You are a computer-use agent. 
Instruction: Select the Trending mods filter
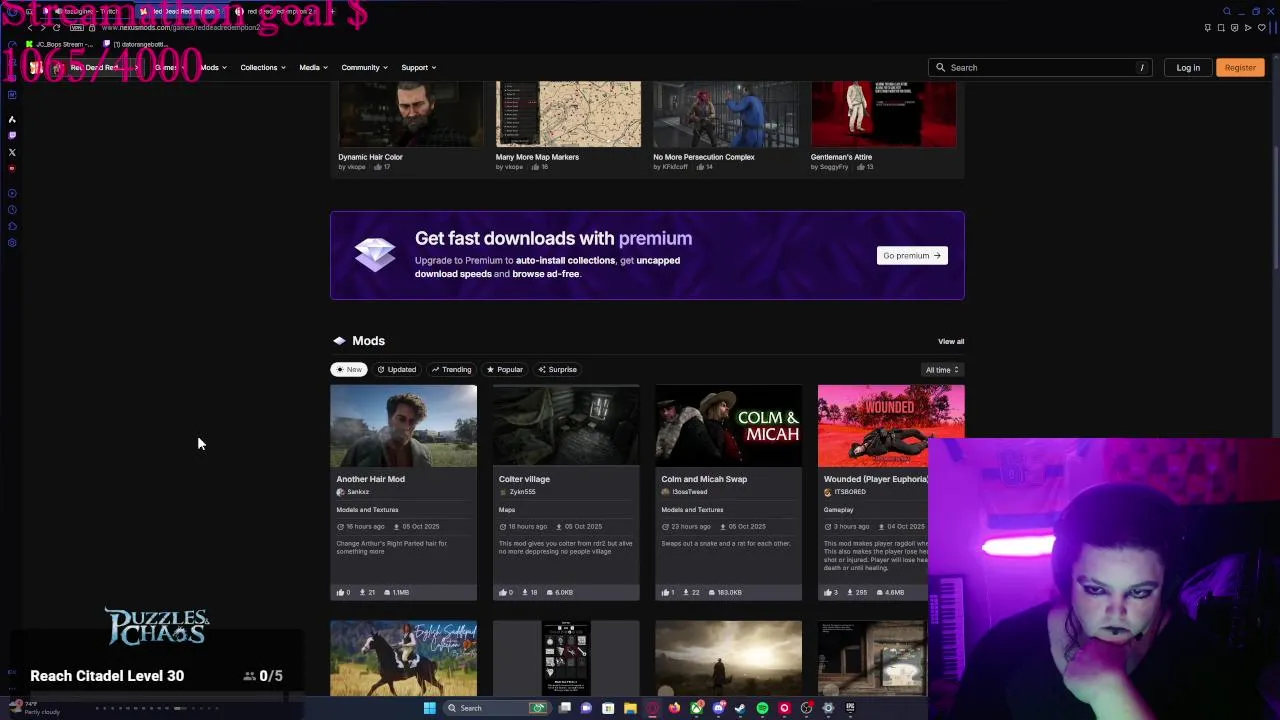click(451, 370)
